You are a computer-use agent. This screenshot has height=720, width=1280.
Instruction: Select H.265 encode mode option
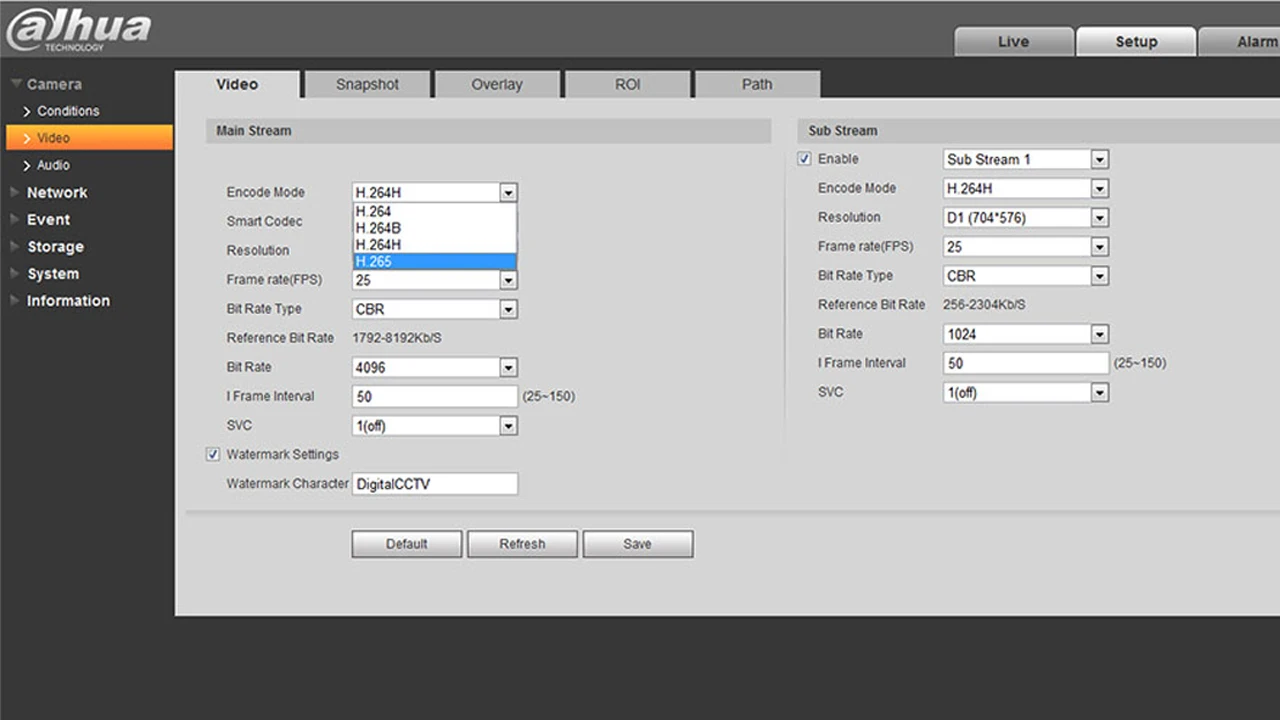pyautogui.click(x=435, y=262)
